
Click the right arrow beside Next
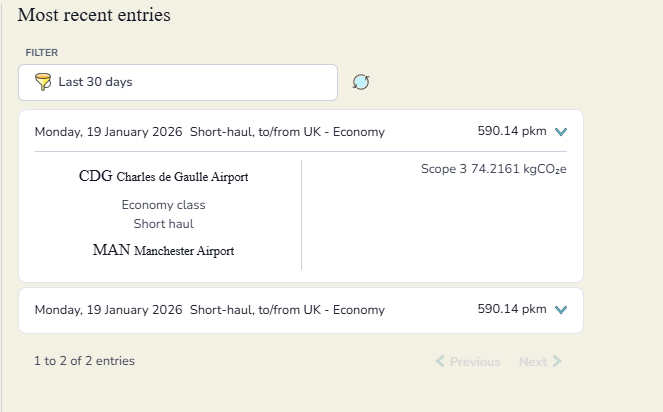[x=557, y=361]
